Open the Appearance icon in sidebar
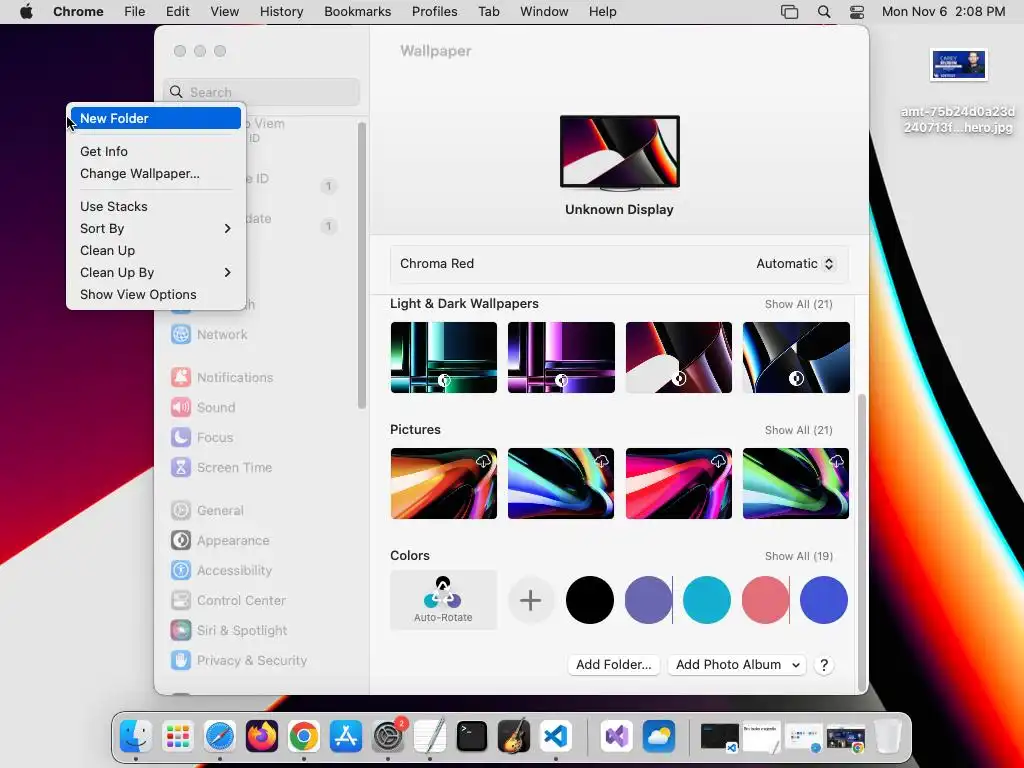The image size is (1024, 768). pos(181,541)
